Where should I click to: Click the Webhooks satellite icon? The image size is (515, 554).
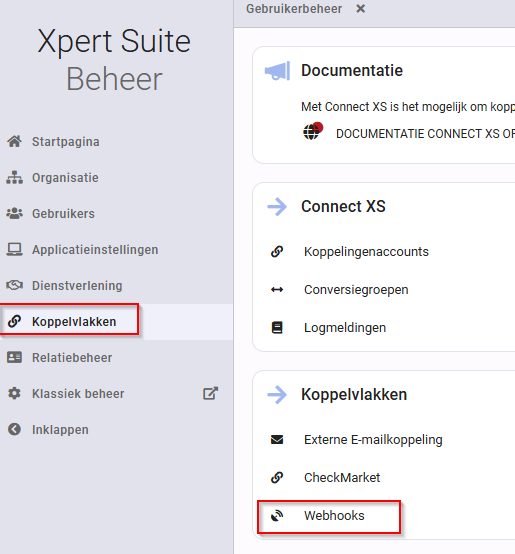coord(277,515)
